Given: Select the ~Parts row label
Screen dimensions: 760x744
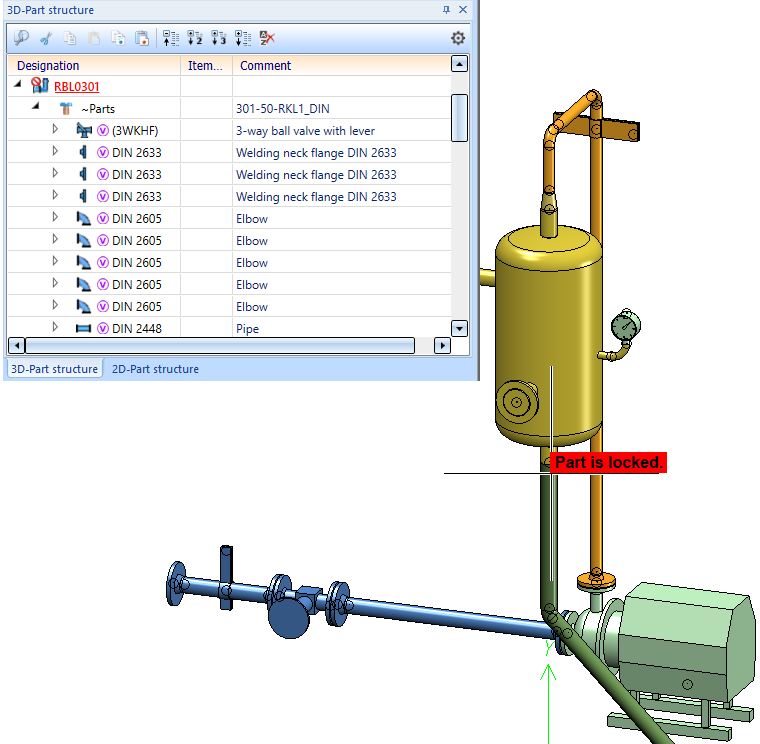Looking at the screenshot, I should point(98,109).
